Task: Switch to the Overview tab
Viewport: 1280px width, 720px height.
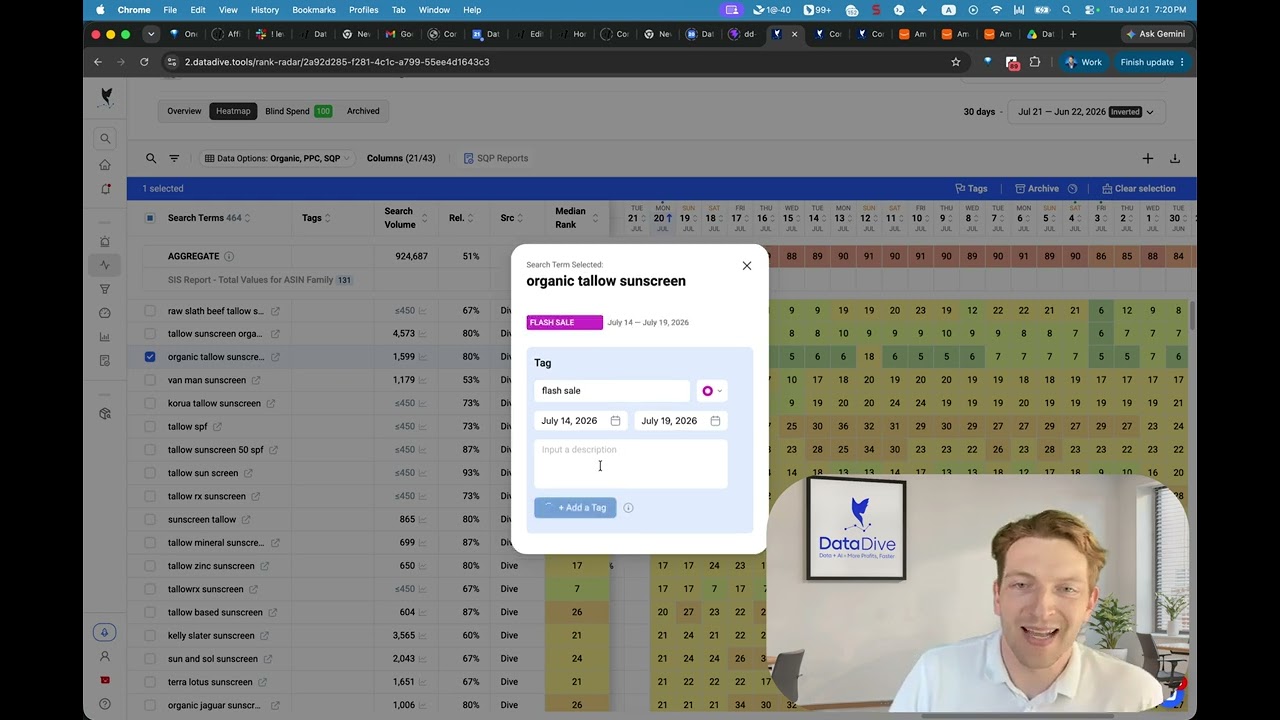Action: pyautogui.click(x=184, y=111)
